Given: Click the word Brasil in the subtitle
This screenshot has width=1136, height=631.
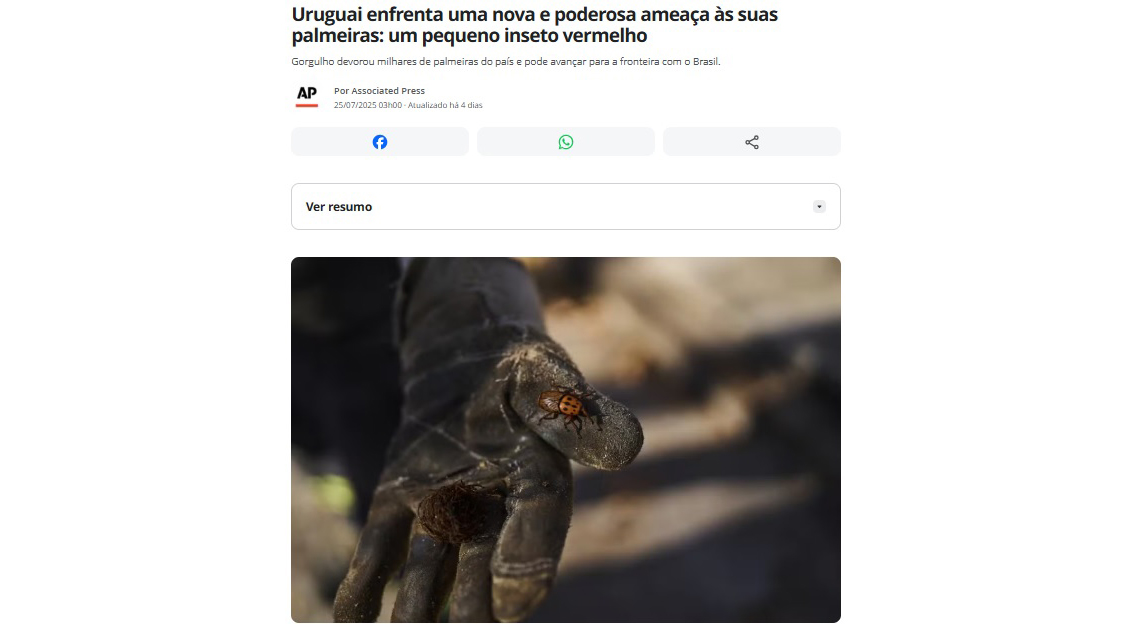Looking at the screenshot, I should coord(706,62).
